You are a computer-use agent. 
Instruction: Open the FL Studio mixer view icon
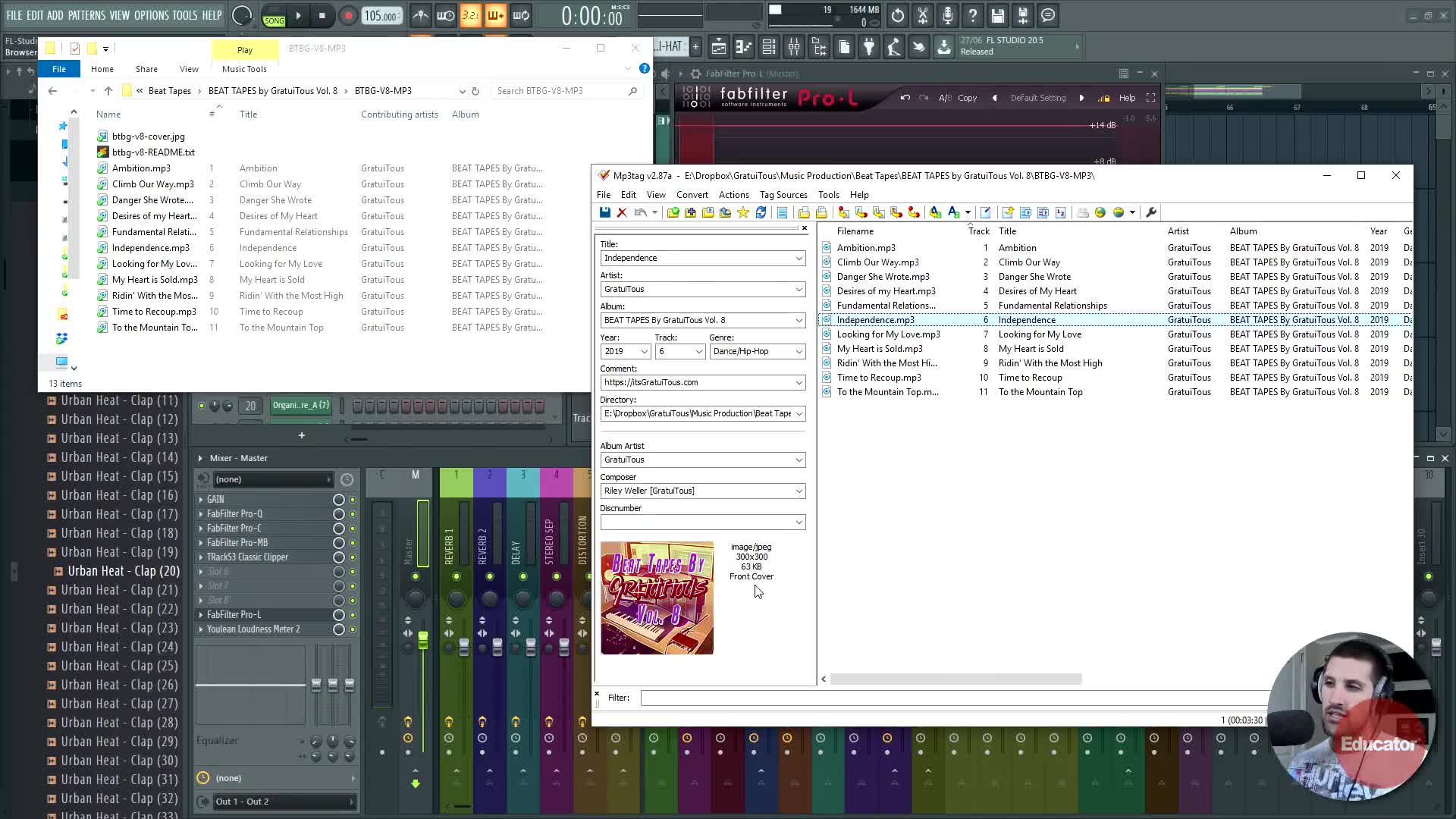coord(794,48)
